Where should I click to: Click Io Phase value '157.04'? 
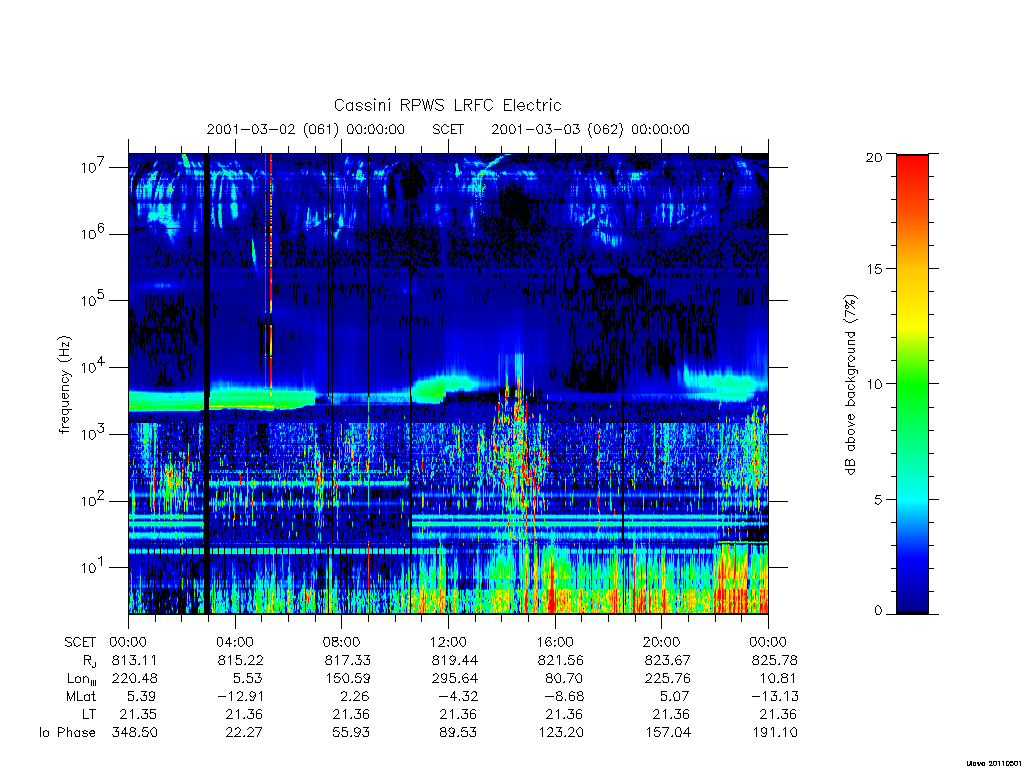pos(667,733)
